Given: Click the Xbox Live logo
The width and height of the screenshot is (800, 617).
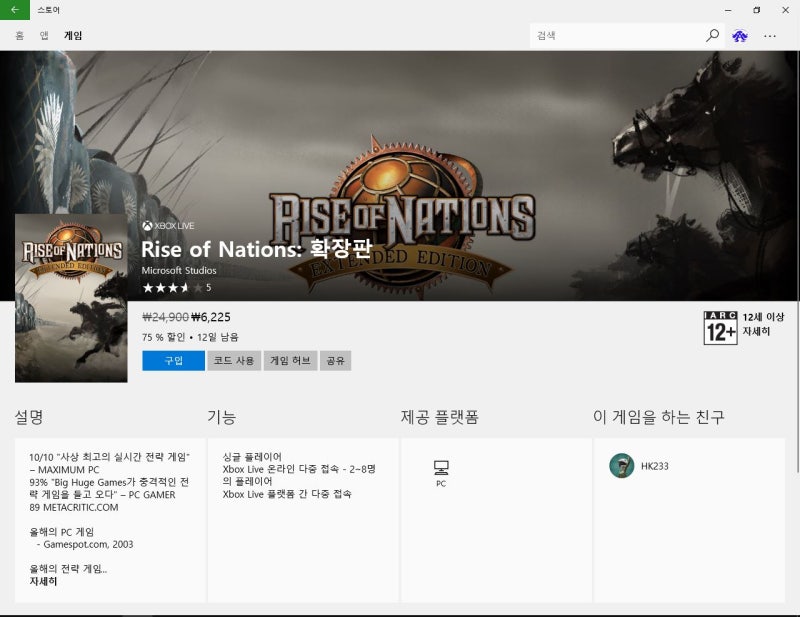Looking at the screenshot, I should coord(168,226).
